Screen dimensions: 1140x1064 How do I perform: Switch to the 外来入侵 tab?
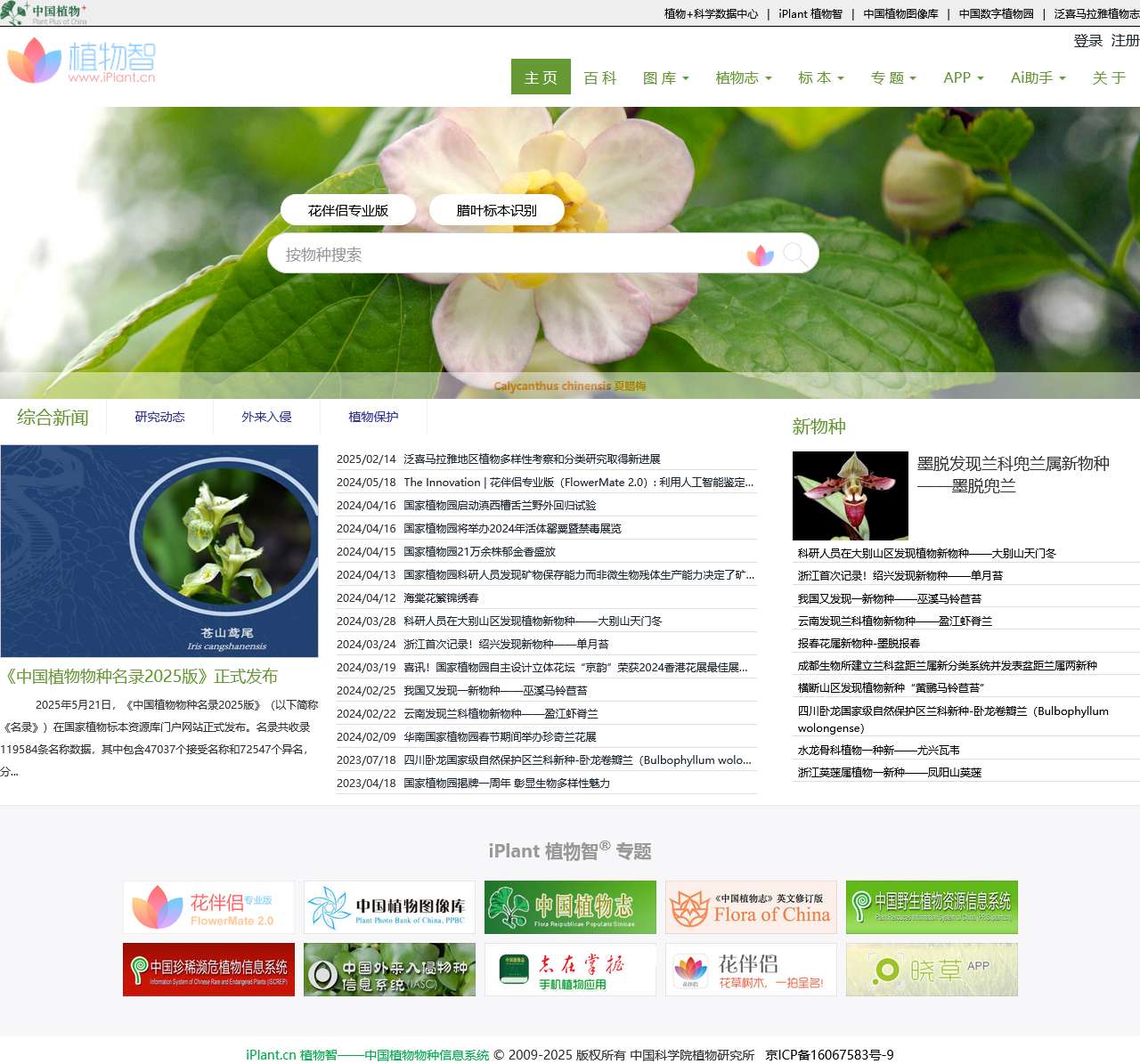tap(266, 417)
